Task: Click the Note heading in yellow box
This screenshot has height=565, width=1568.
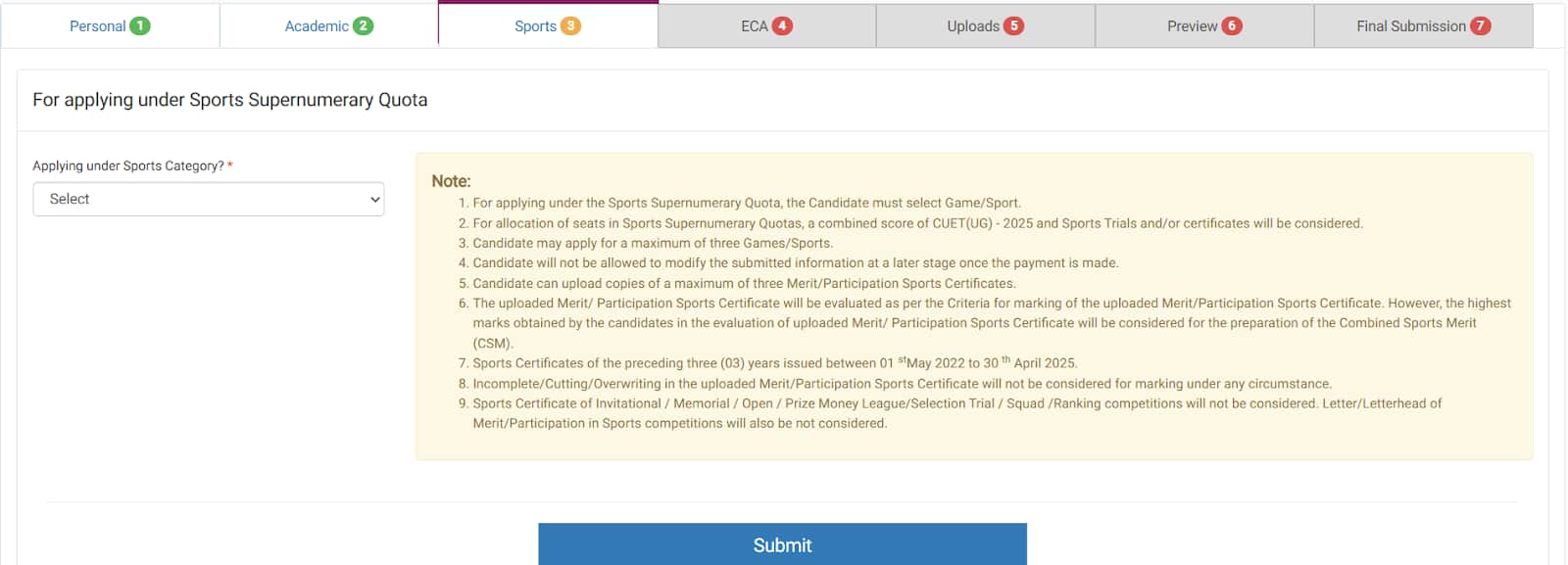Action: [451, 181]
